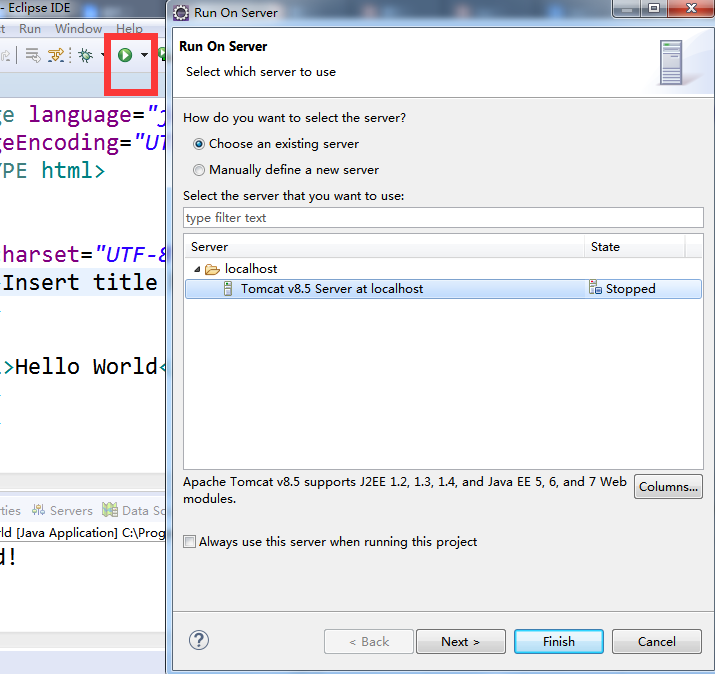715x674 pixels.
Task: Click the green Run button in toolbar
Action: point(125,55)
